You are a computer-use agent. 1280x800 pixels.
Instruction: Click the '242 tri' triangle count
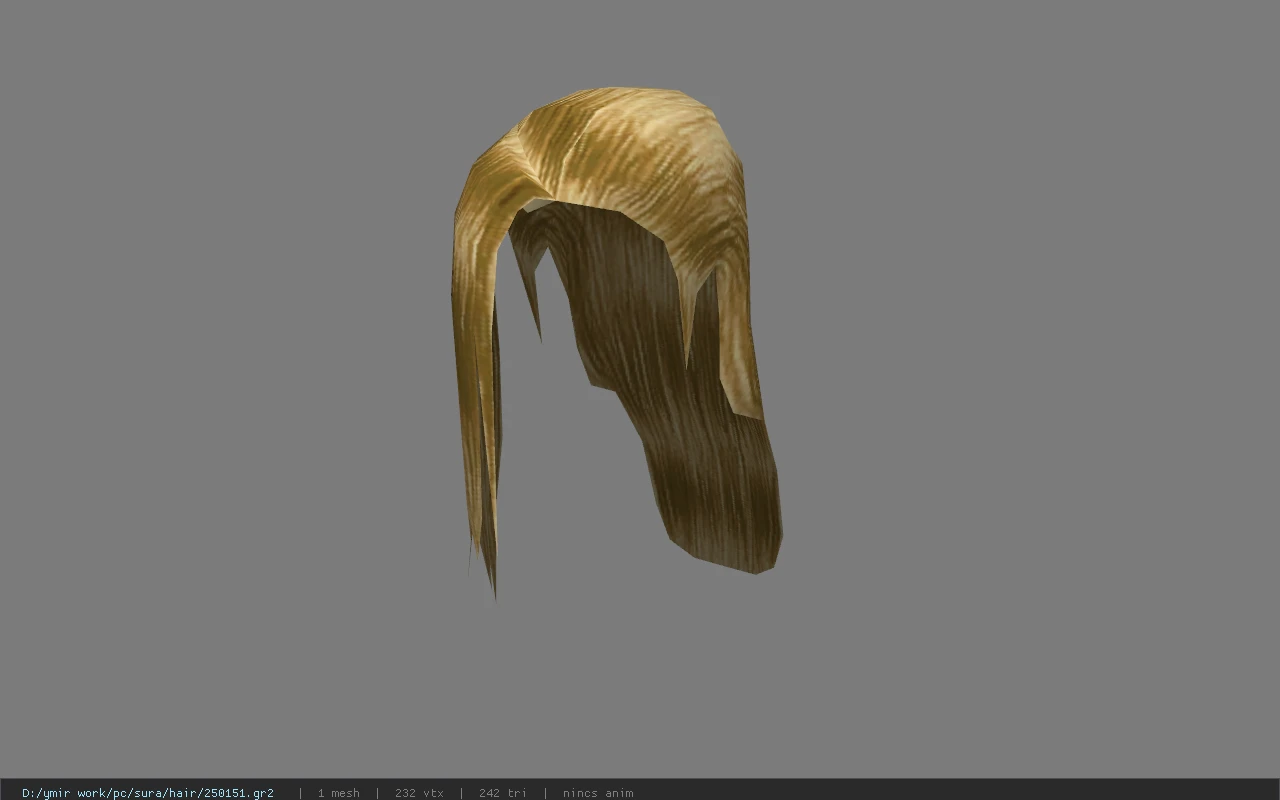502,793
